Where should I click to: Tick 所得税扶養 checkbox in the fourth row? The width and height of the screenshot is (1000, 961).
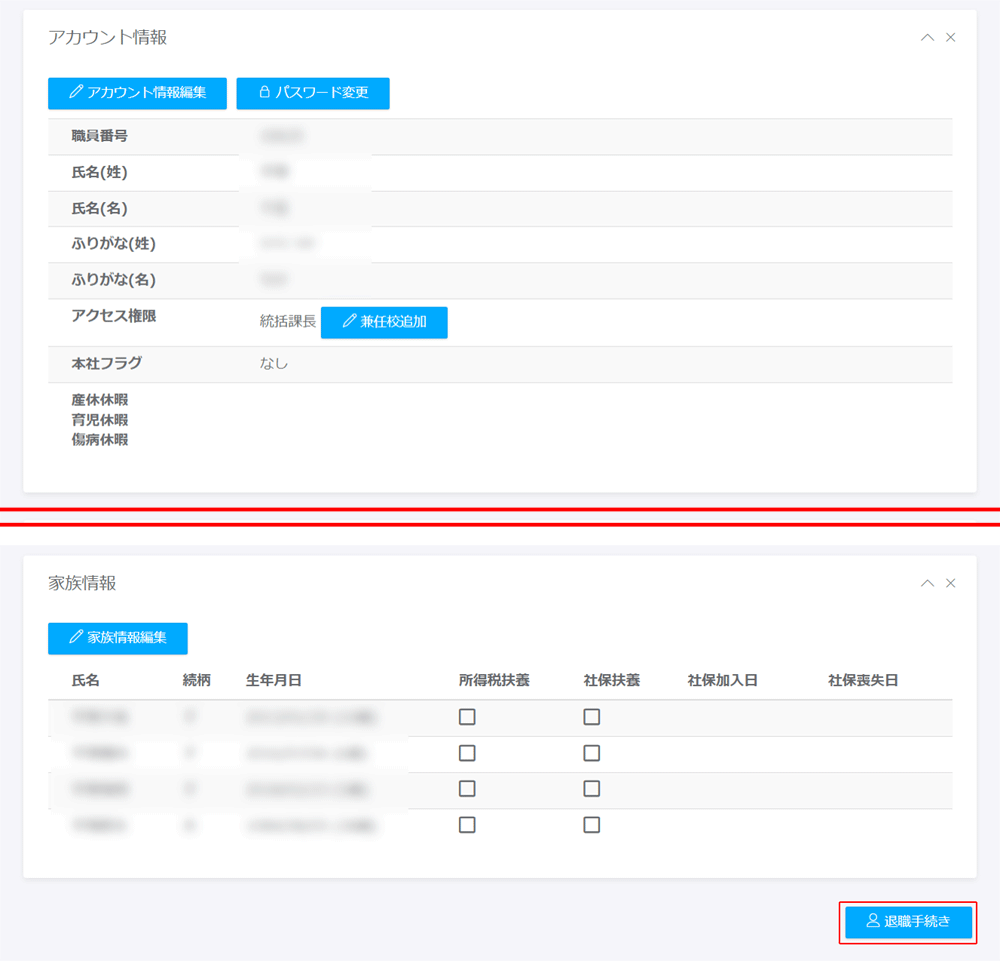click(467, 825)
